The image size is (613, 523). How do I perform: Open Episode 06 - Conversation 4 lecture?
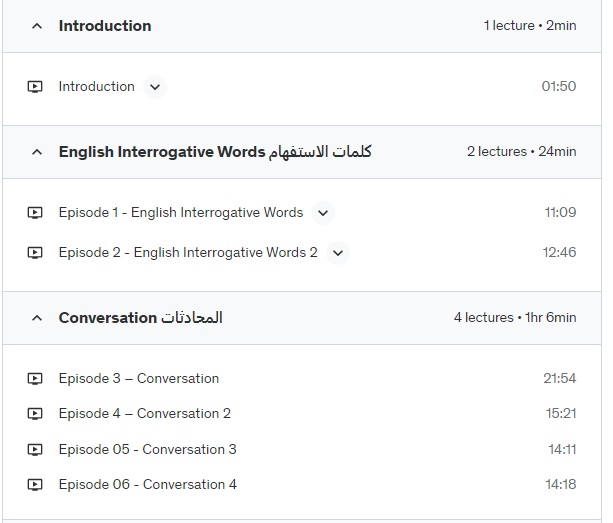148,485
